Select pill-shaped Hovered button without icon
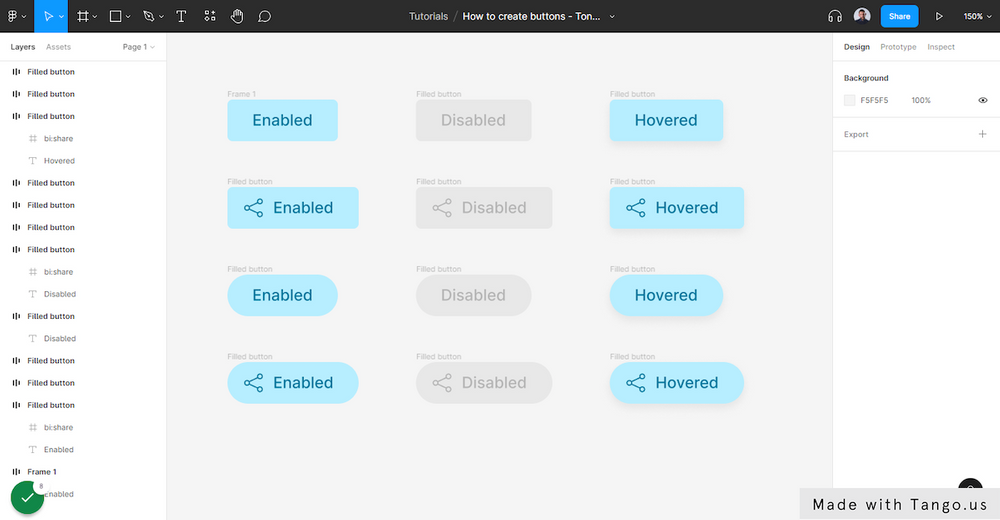 pyautogui.click(x=666, y=295)
